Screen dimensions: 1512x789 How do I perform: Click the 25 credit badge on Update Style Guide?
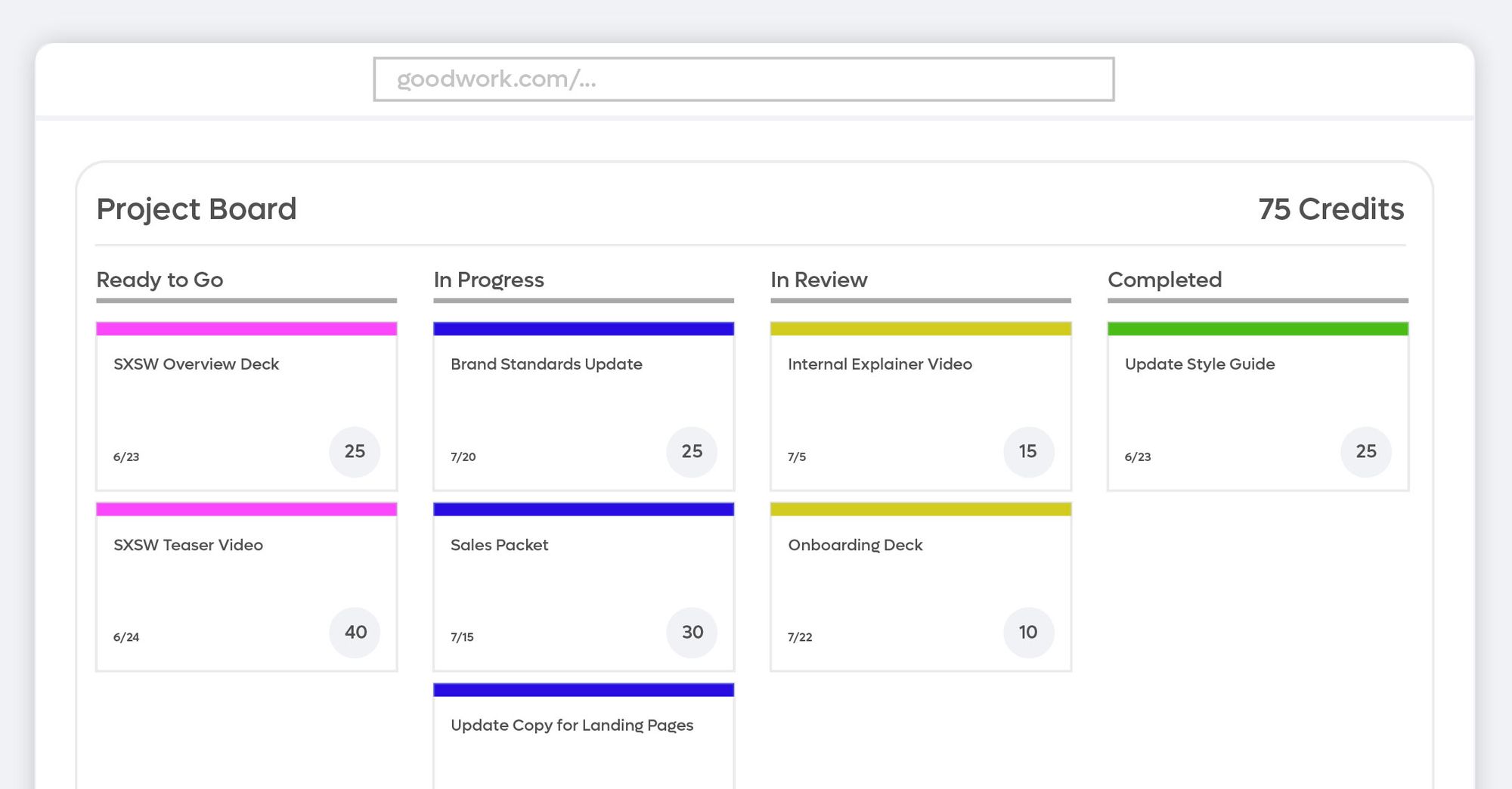point(1365,451)
